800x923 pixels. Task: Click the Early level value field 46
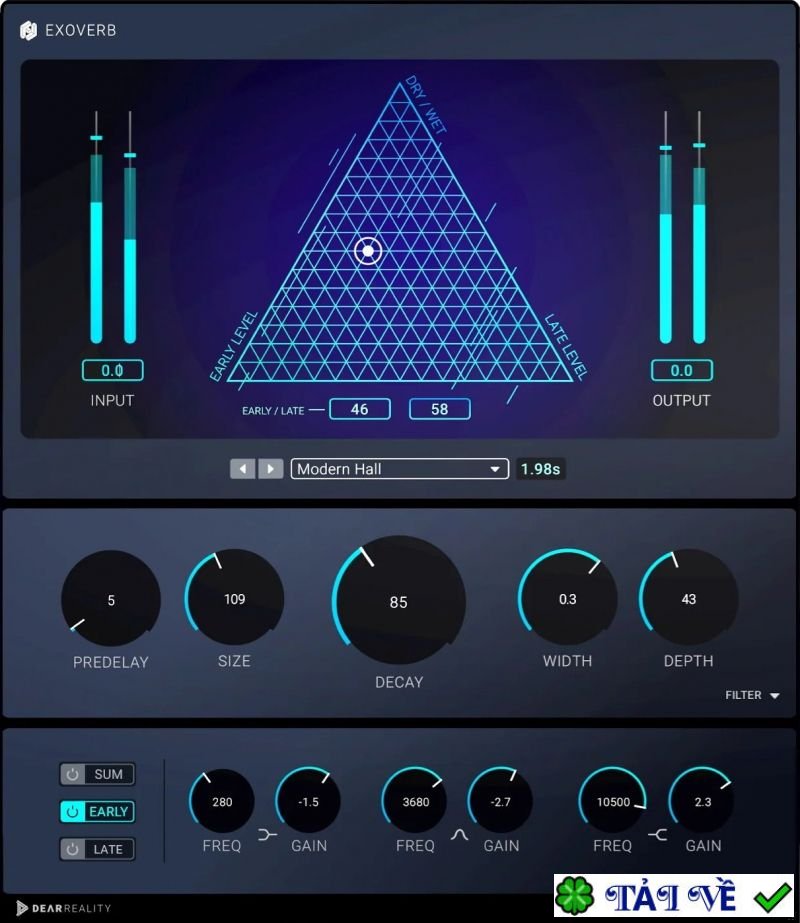click(x=360, y=409)
